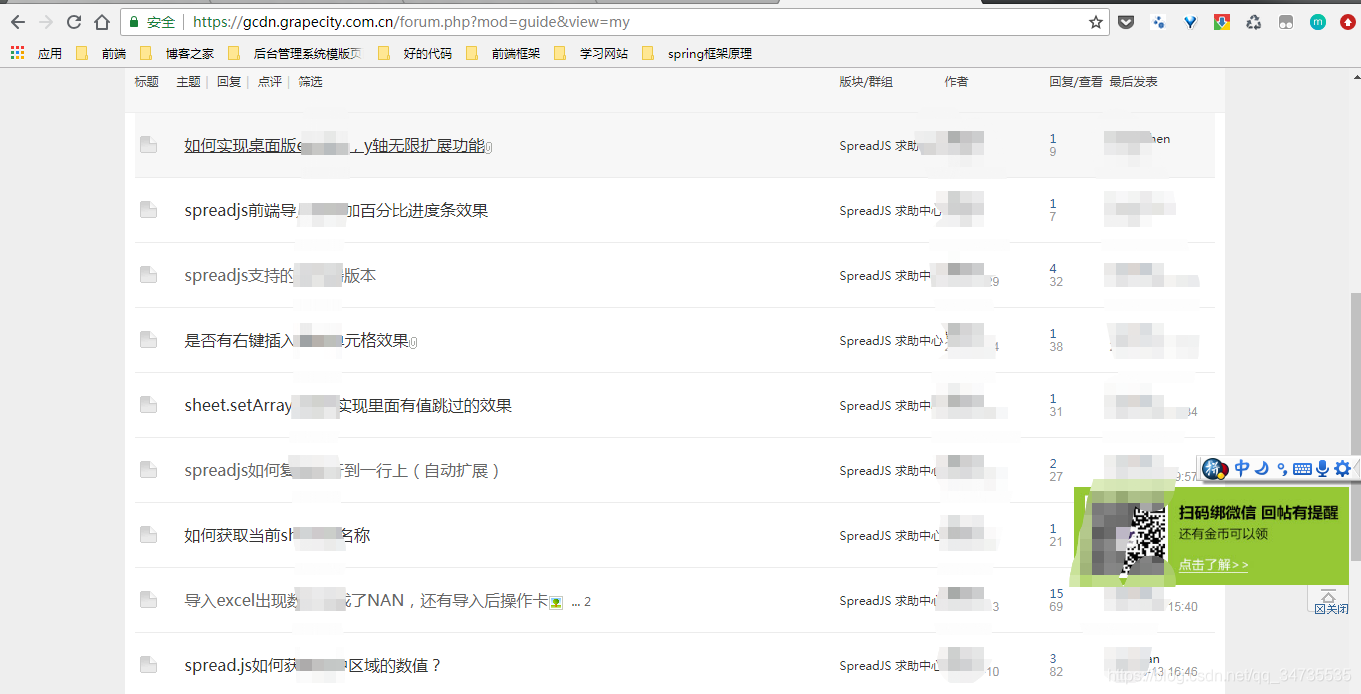Click the scrollbar up arrow
This screenshot has height=694, width=1361.
click(1355, 76)
